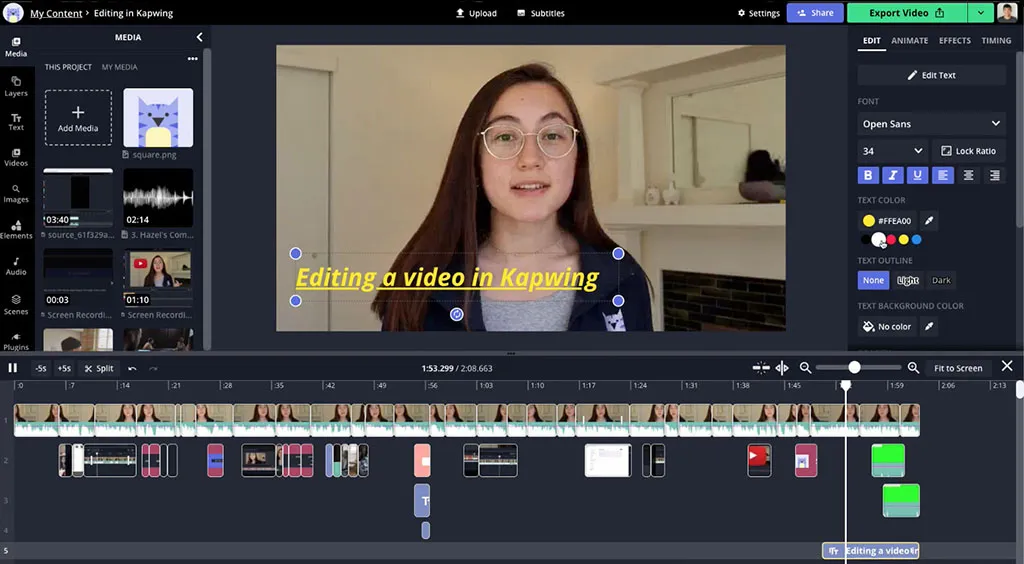Switch to the Animate tab
Viewport: 1024px width, 564px height.
[910, 41]
